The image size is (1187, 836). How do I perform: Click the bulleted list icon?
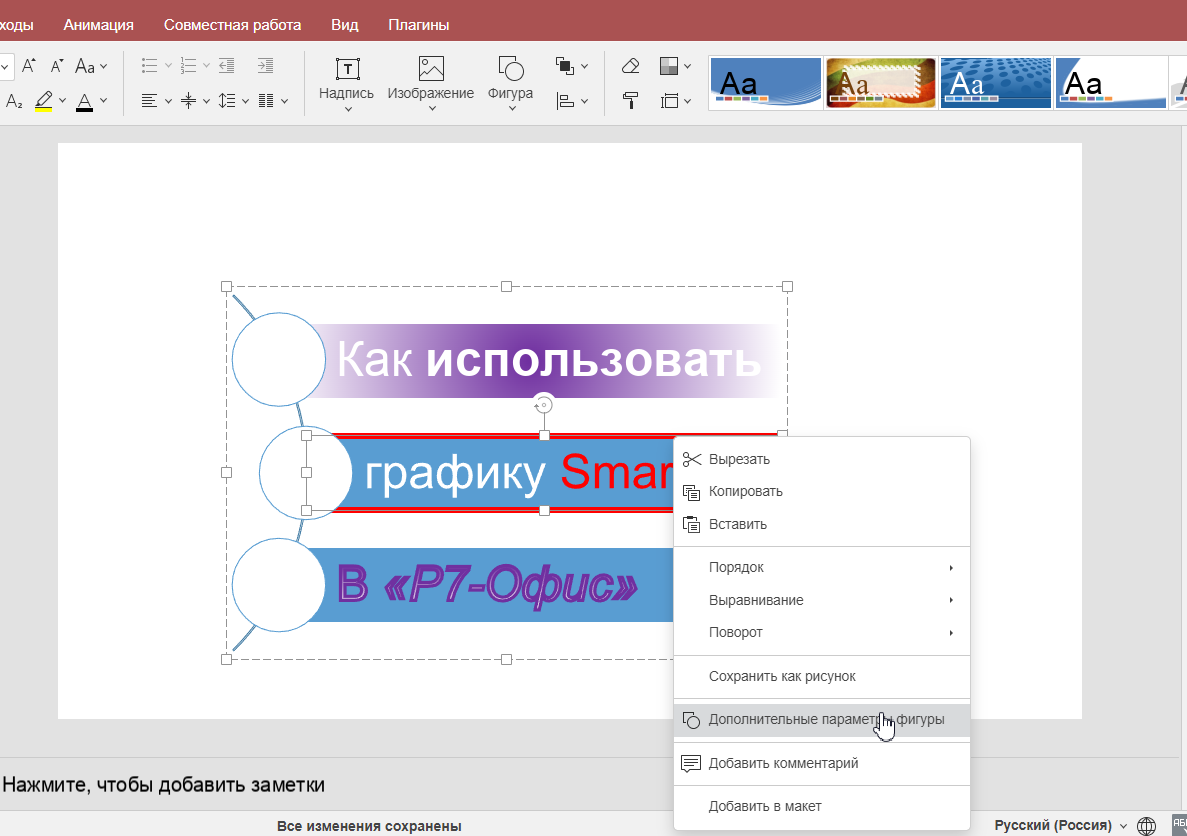pyautogui.click(x=150, y=66)
